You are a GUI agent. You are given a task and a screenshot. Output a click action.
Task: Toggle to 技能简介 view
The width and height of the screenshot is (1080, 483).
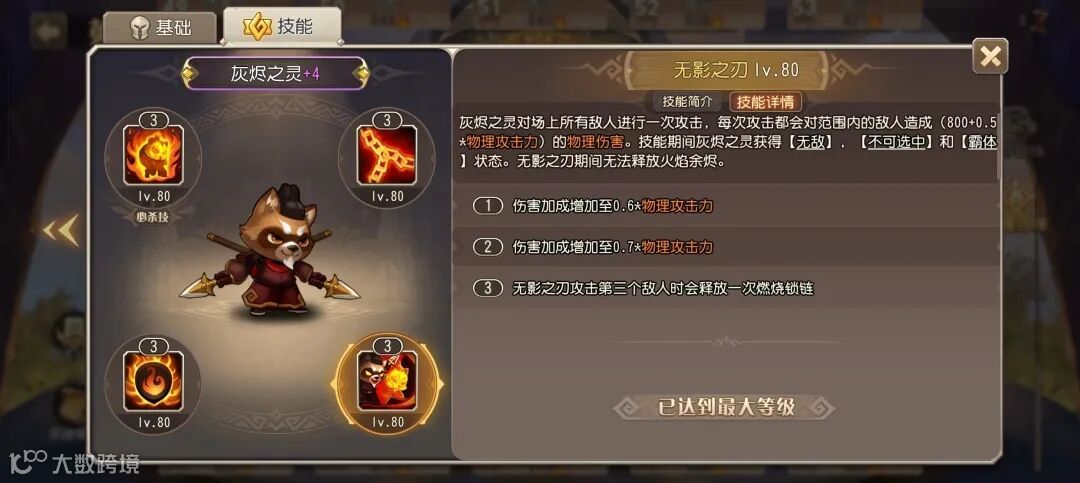687,102
